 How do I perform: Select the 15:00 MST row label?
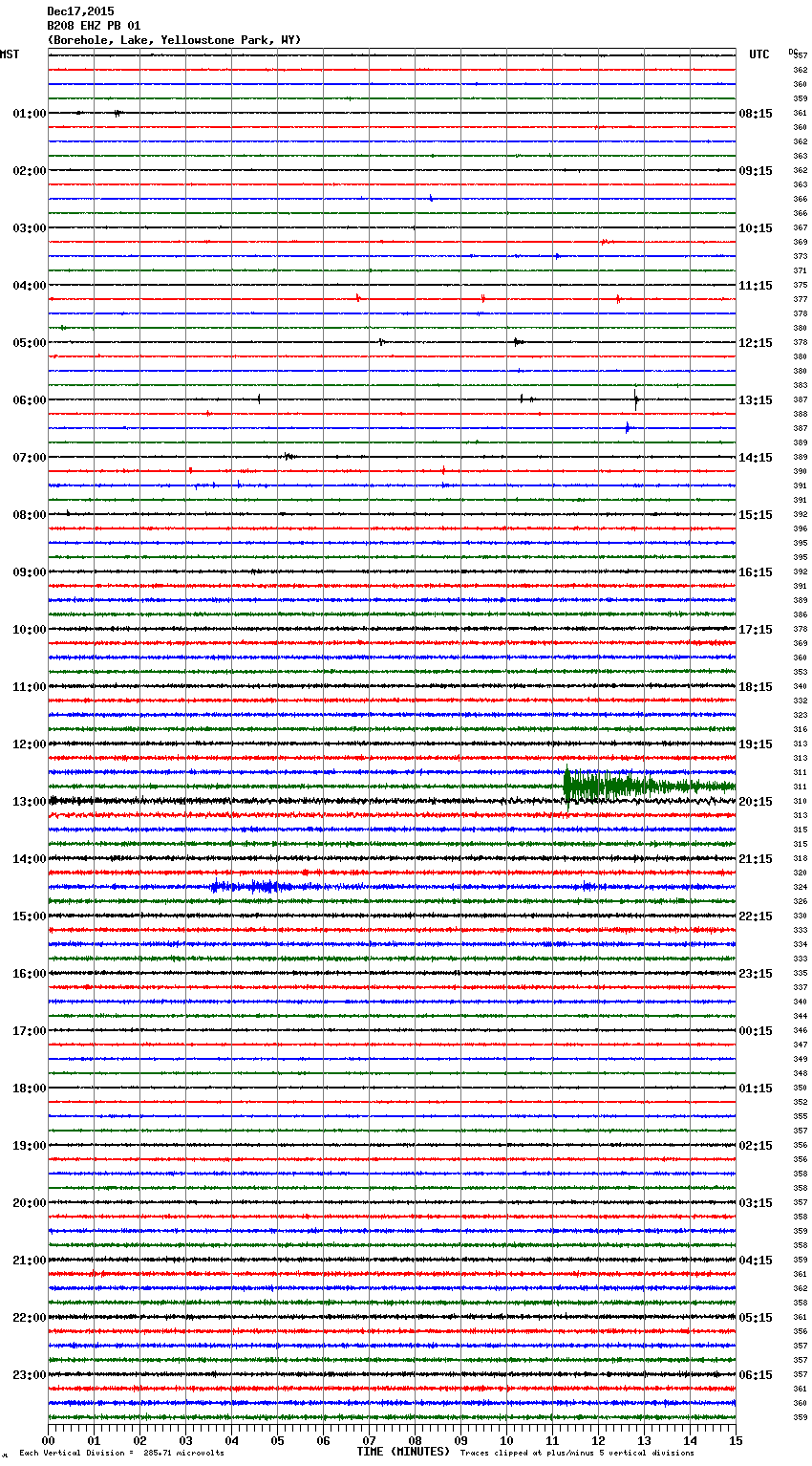click(x=30, y=916)
